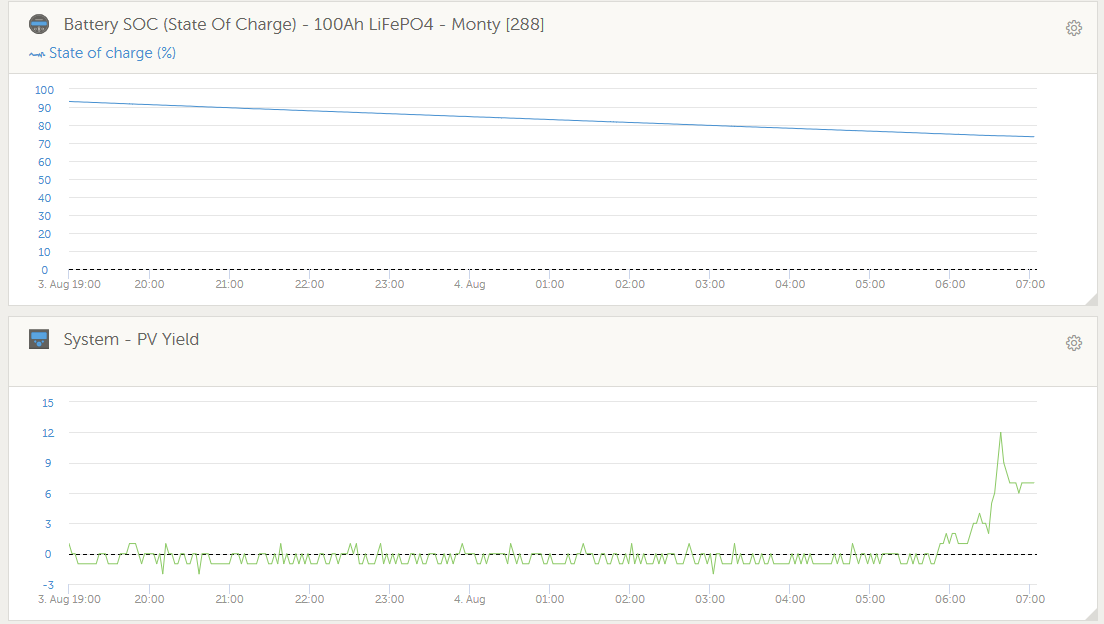Click the 06:00 axis label on PV Yield chart

(x=950, y=599)
